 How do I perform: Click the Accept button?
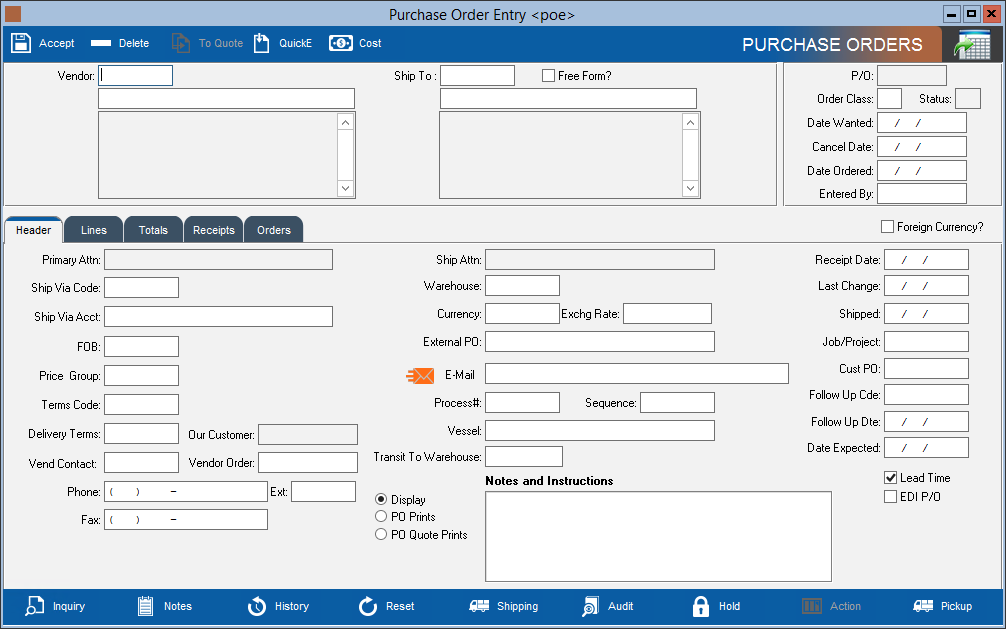[42, 43]
